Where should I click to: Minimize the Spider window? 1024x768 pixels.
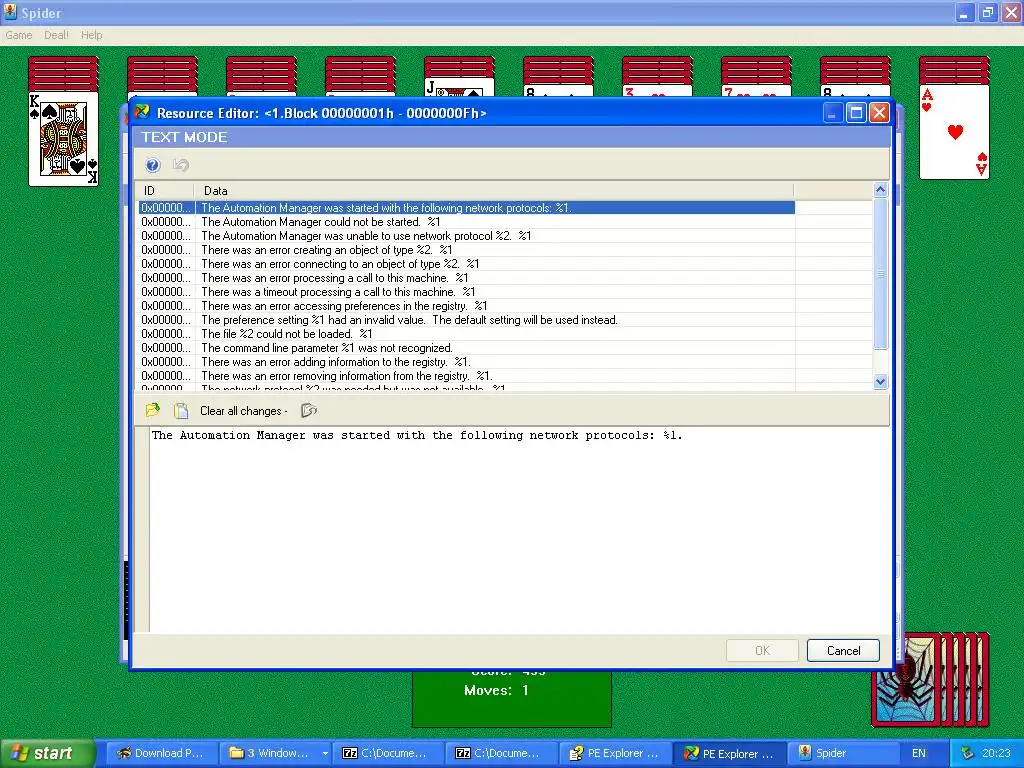964,12
